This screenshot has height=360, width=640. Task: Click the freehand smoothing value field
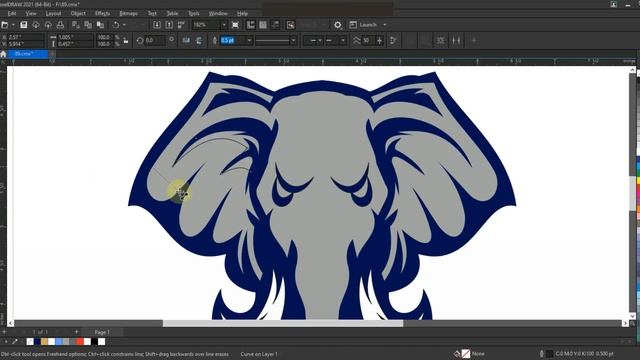point(368,40)
